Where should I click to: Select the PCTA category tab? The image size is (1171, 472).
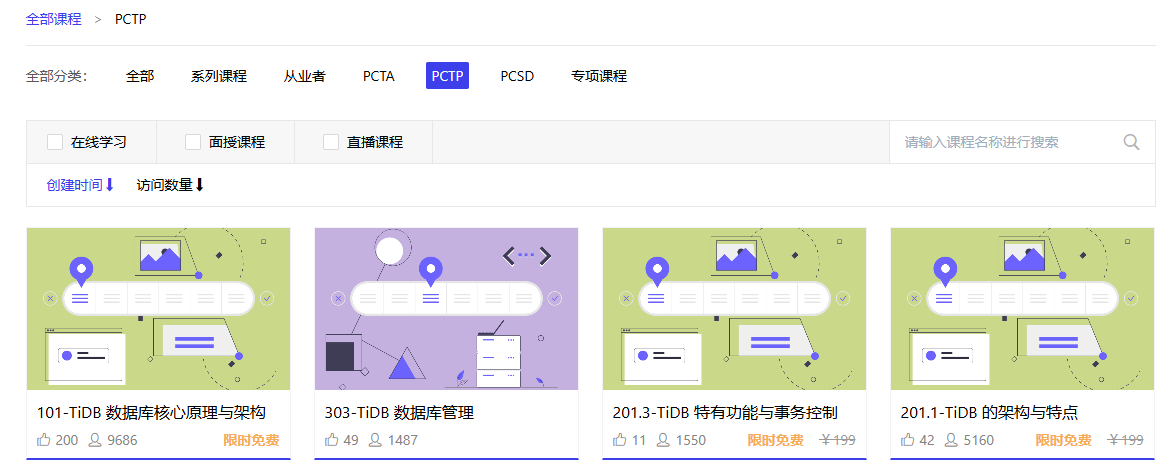coord(379,76)
